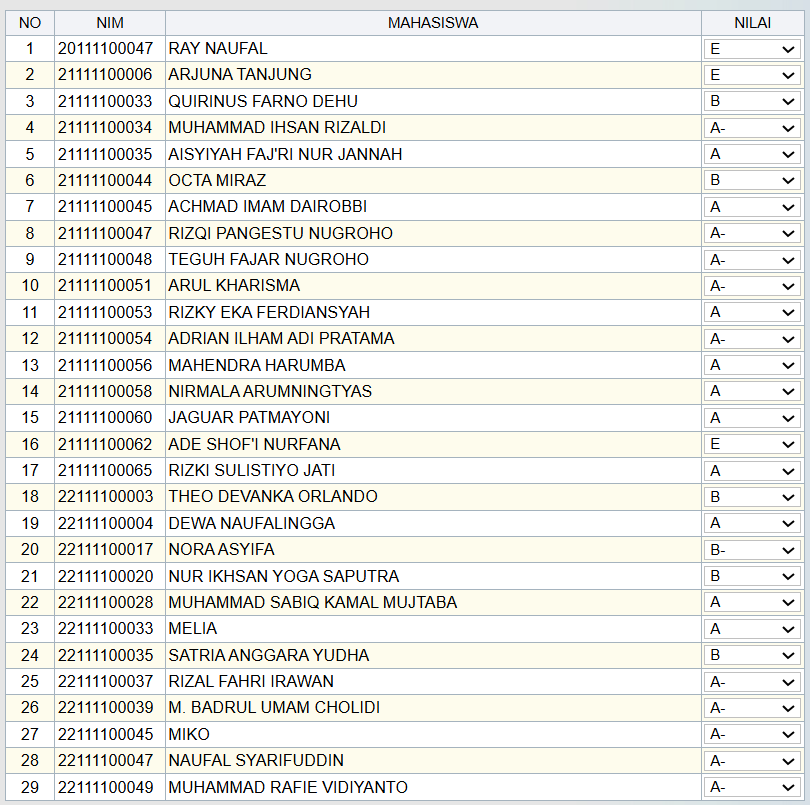Open grade dropdown for NAUFAL SYARIFUDDIN
Image resolution: width=810 pixels, height=805 pixels.
coord(752,761)
